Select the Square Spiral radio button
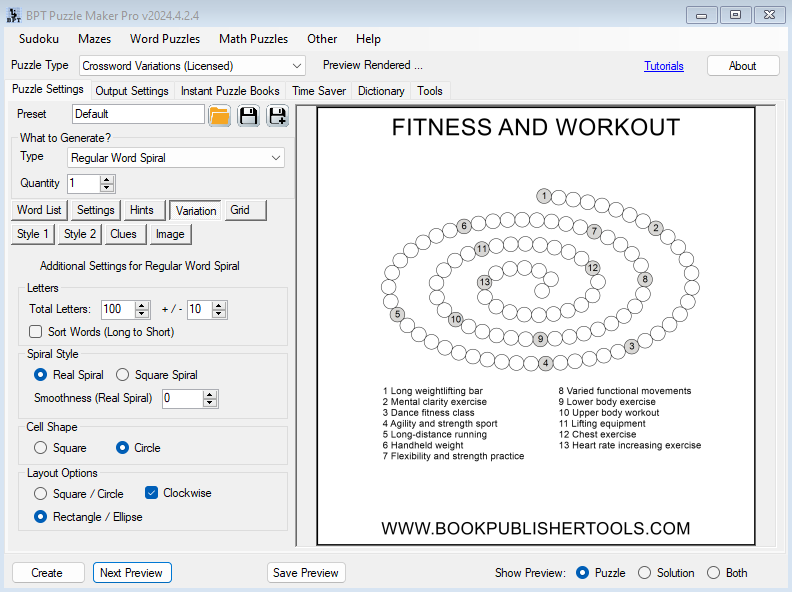The width and height of the screenshot is (792, 592). tap(123, 375)
